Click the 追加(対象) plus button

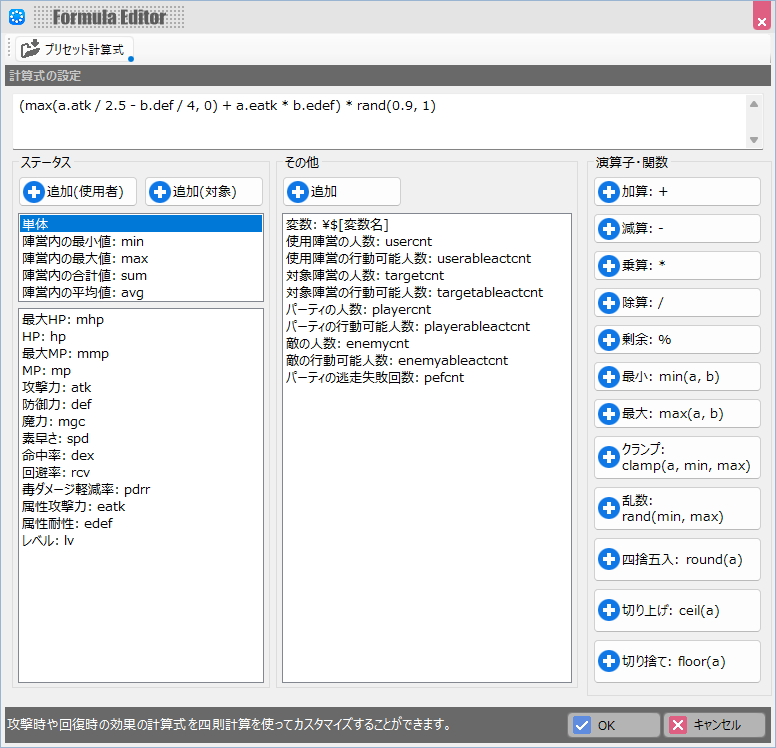click(x=205, y=191)
